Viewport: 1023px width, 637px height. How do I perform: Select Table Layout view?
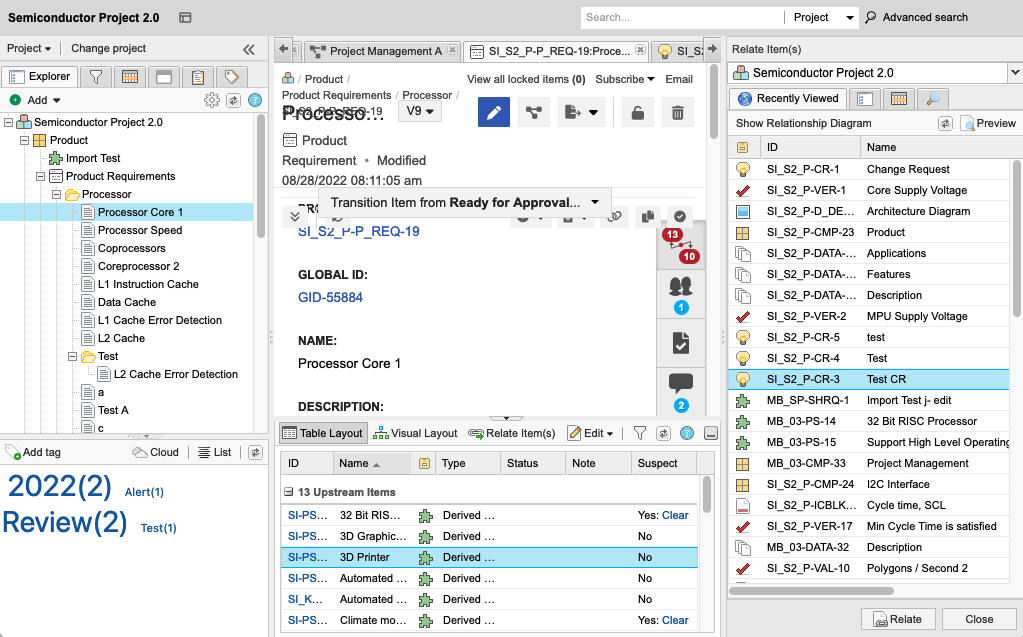(323, 433)
